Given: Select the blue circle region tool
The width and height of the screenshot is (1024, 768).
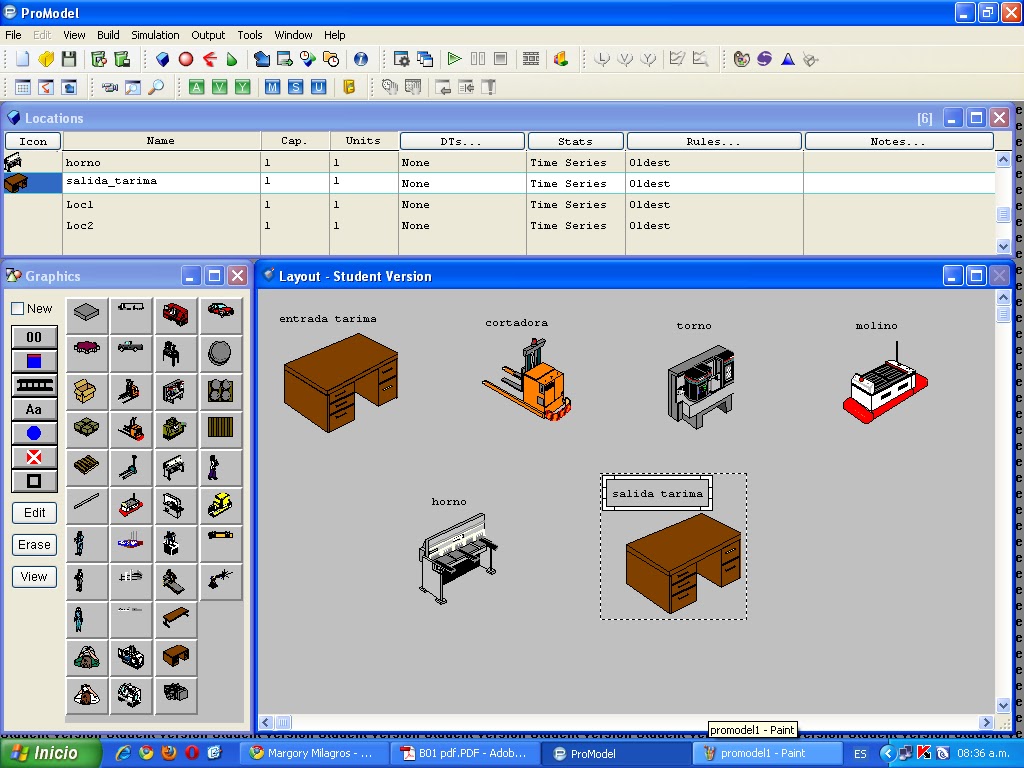Looking at the screenshot, I should tap(33, 433).
